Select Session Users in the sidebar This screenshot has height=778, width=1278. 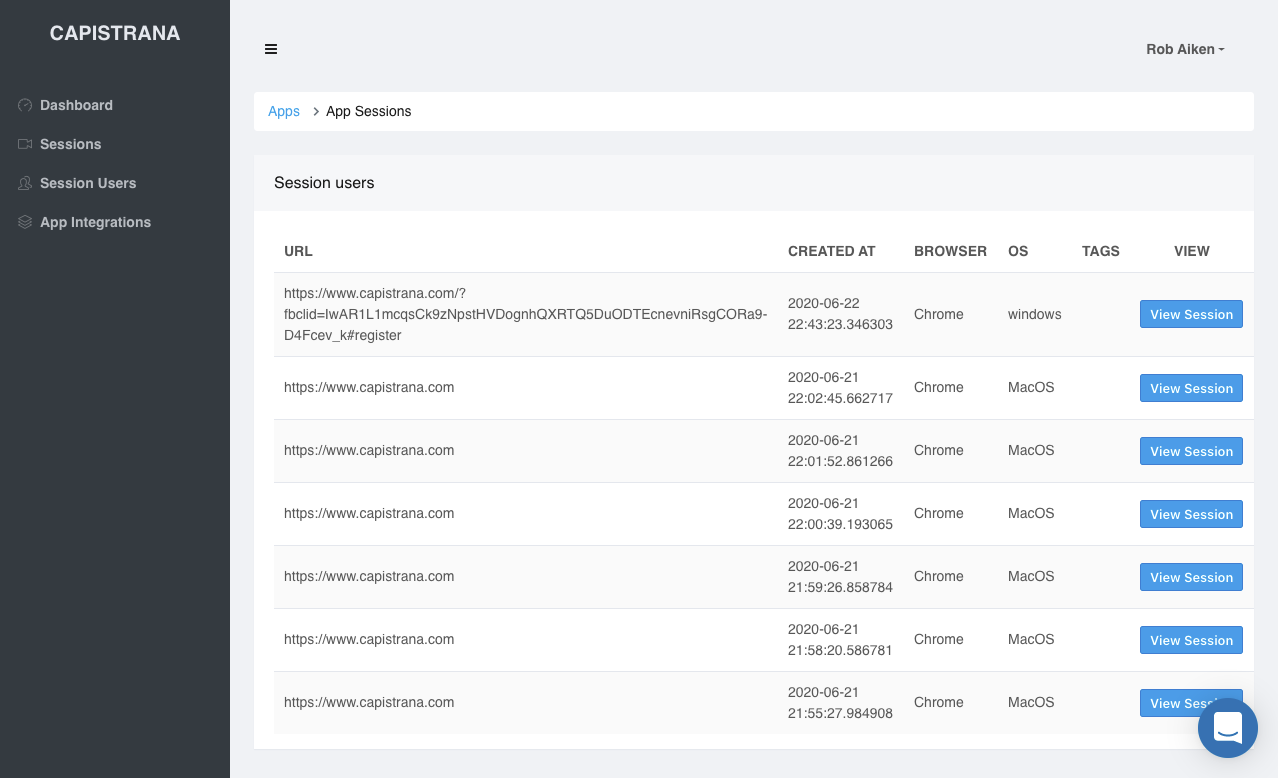(x=88, y=183)
